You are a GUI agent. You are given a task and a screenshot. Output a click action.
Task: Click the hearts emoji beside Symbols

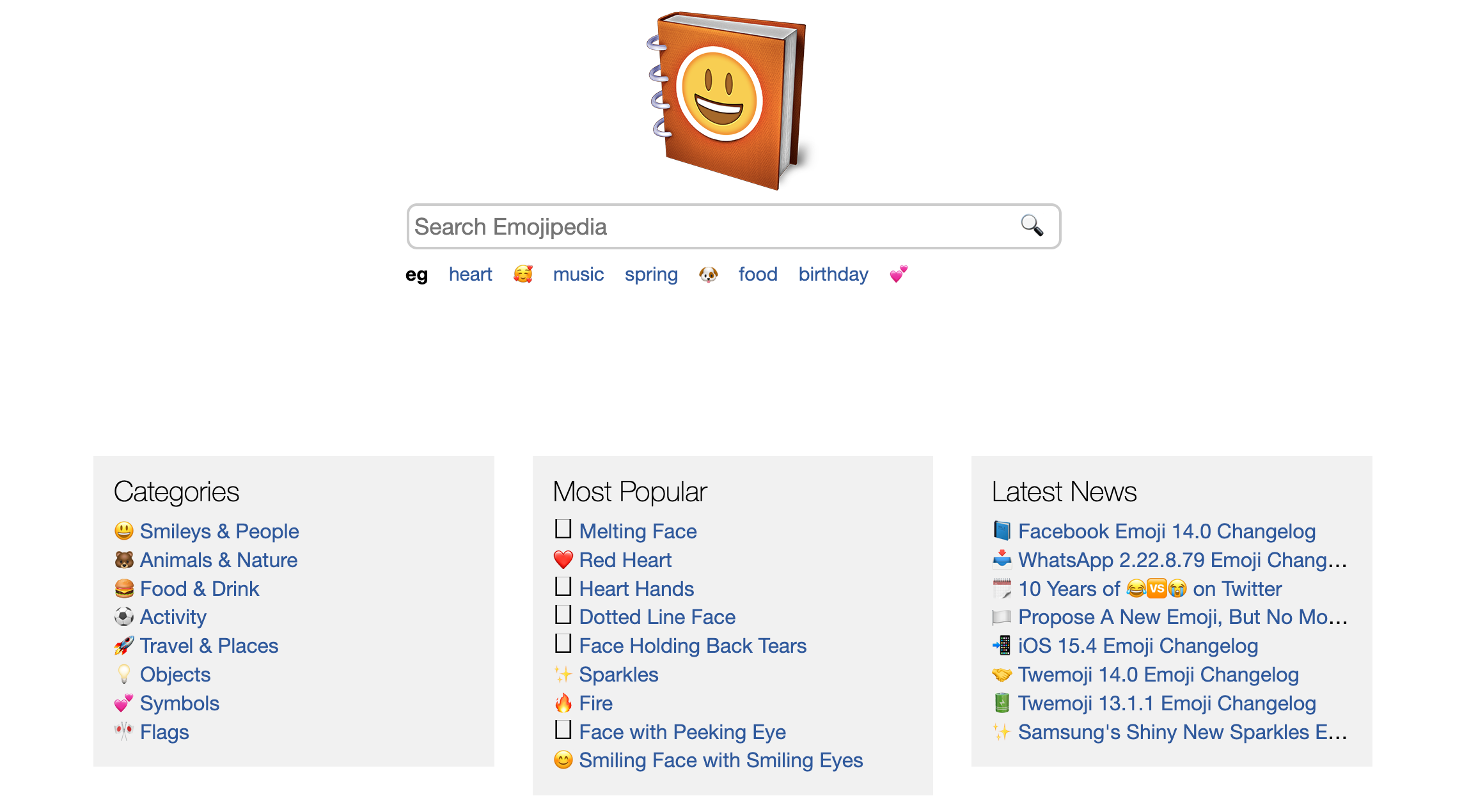coord(124,703)
